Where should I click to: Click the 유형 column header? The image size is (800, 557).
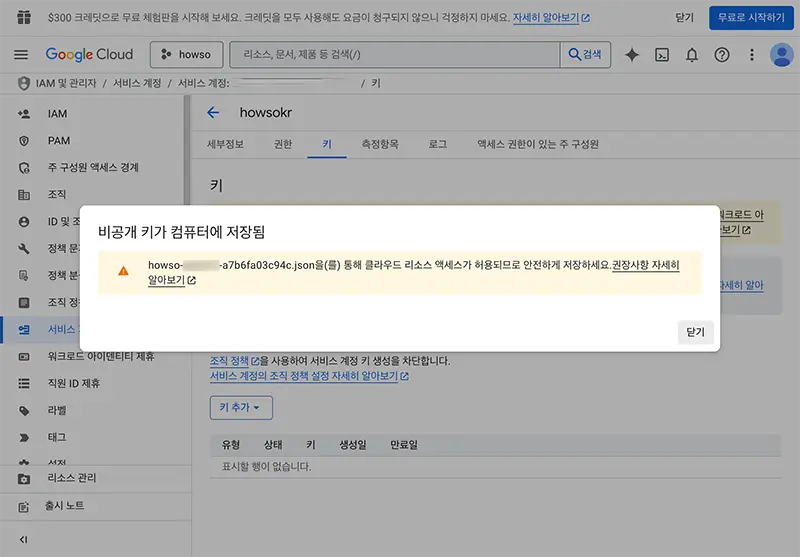pyautogui.click(x=231, y=445)
